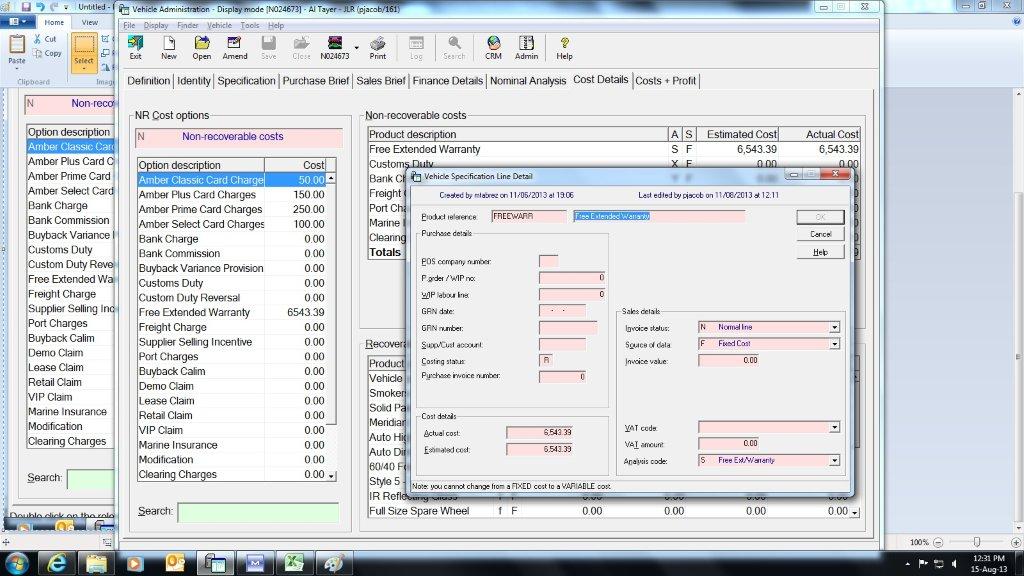Image resolution: width=1024 pixels, height=576 pixels.
Task: Click the New record toolbar icon
Action: (x=169, y=48)
